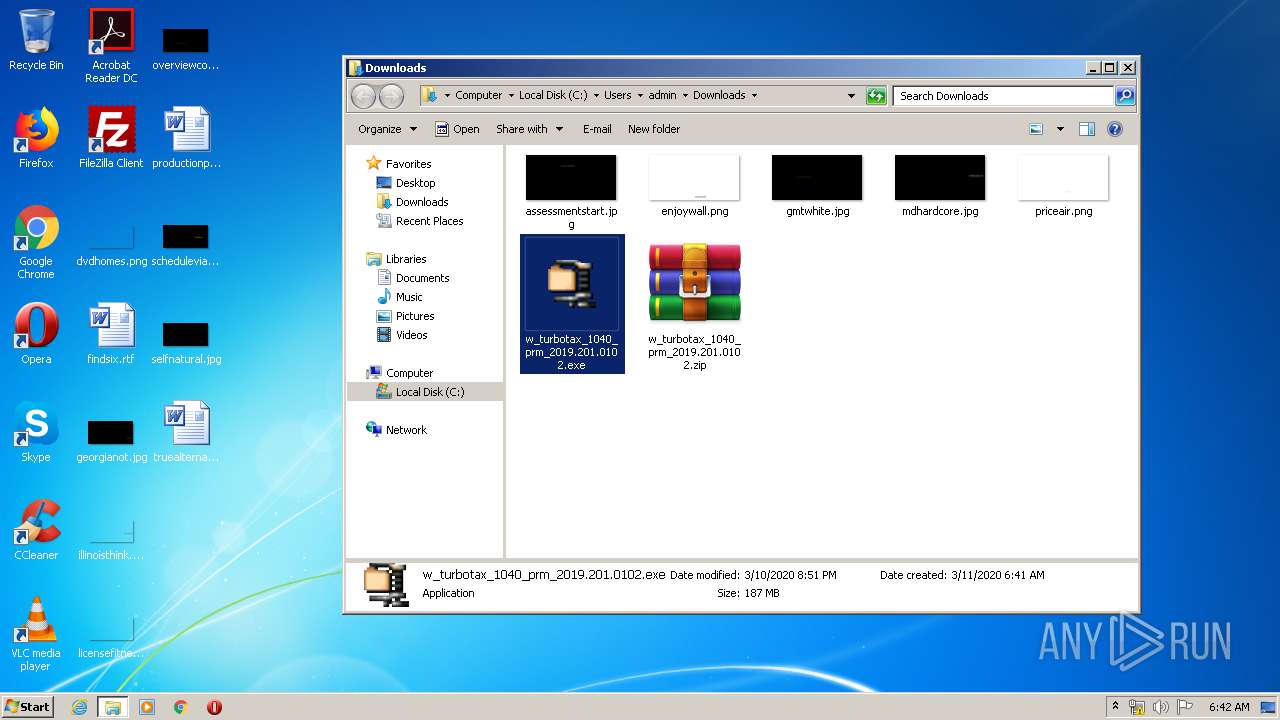Refresh the Downloads folder view
The image size is (1280, 720).
click(876, 96)
